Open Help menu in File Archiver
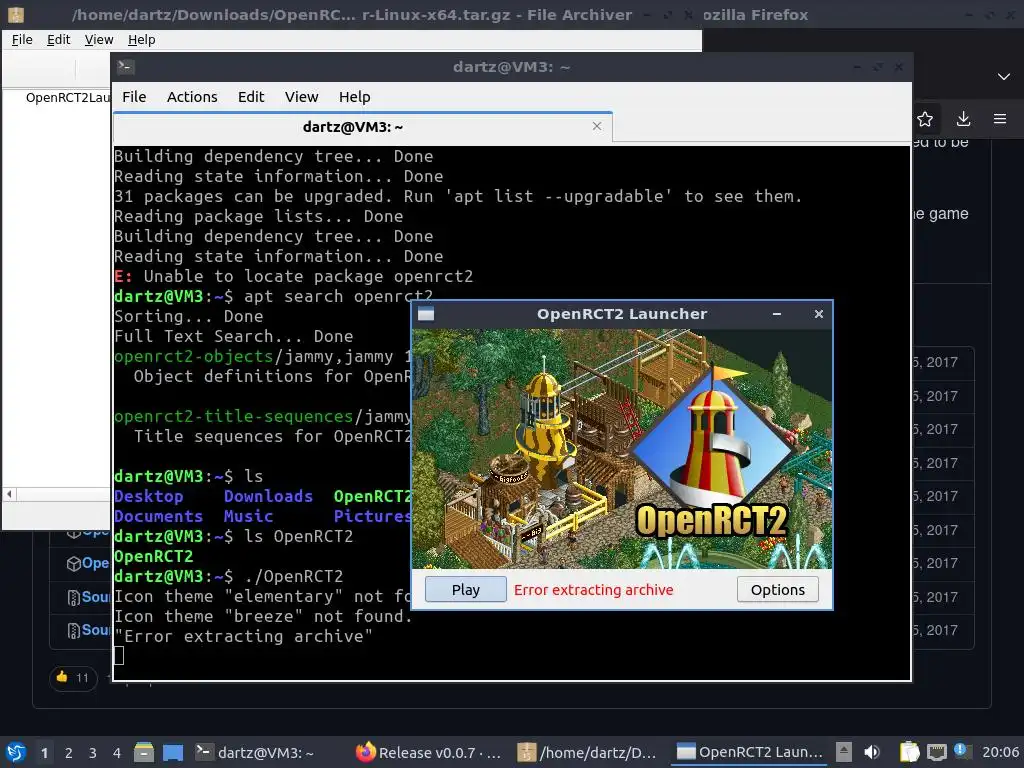This screenshot has width=1024, height=768. pyautogui.click(x=142, y=40)
